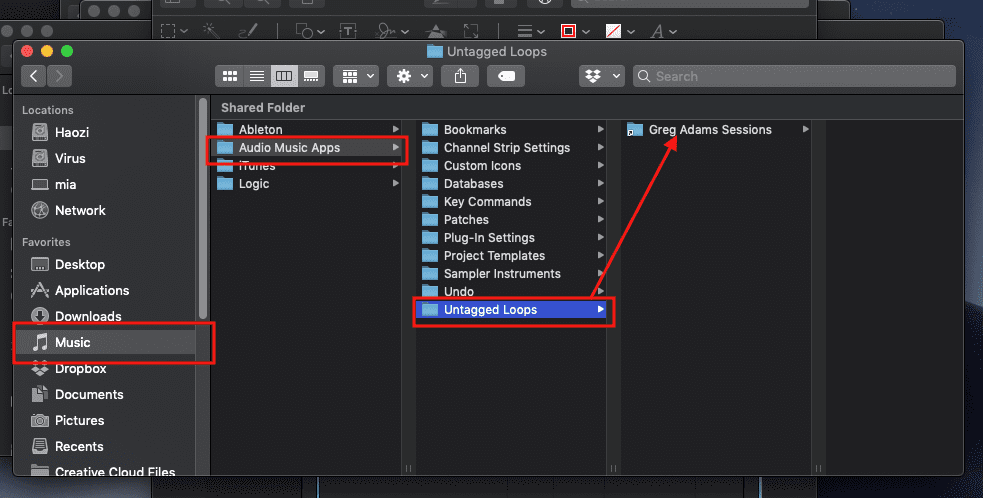Viewport: 983px width, 498px height.
Task: Select Downloads in the sidebar
Action: coord(88,316)
